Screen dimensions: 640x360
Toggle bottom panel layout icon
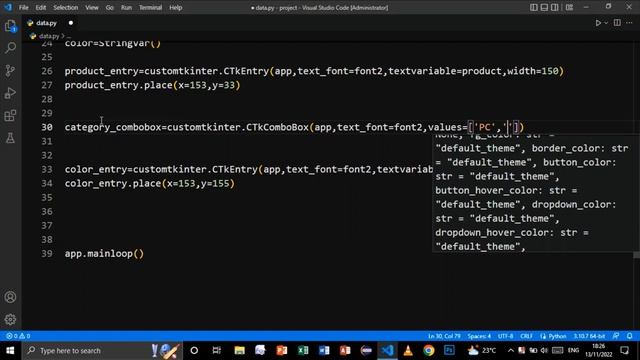[544, 7]
